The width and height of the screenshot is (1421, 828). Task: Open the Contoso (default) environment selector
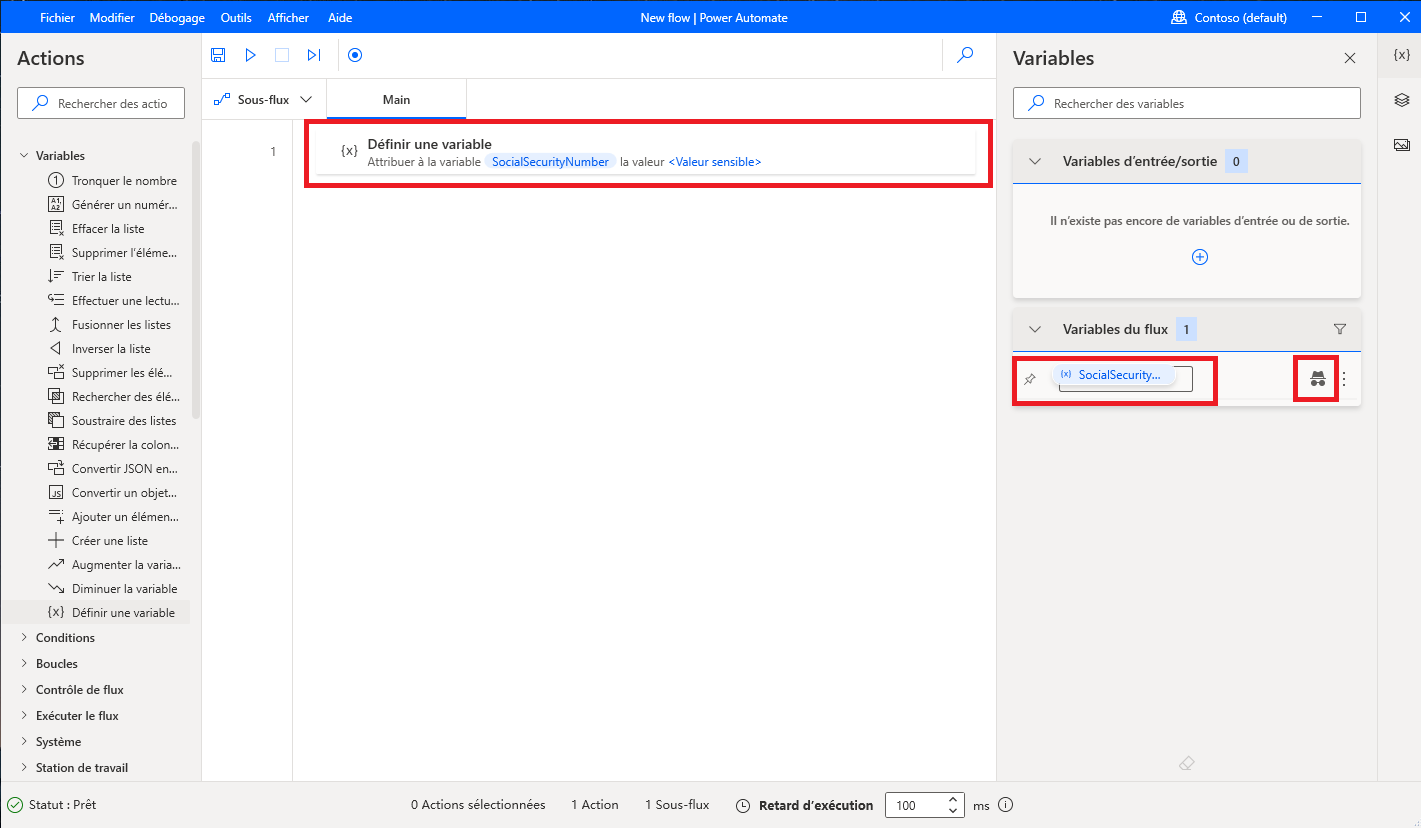tap(1229, 18)
